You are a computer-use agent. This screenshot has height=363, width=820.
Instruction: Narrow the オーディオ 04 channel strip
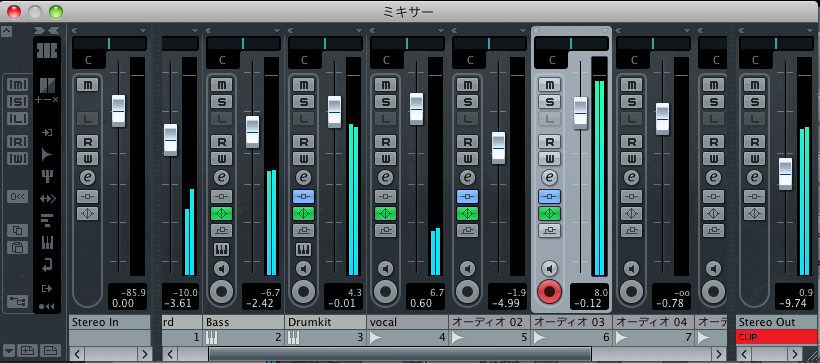click(618, 30)
